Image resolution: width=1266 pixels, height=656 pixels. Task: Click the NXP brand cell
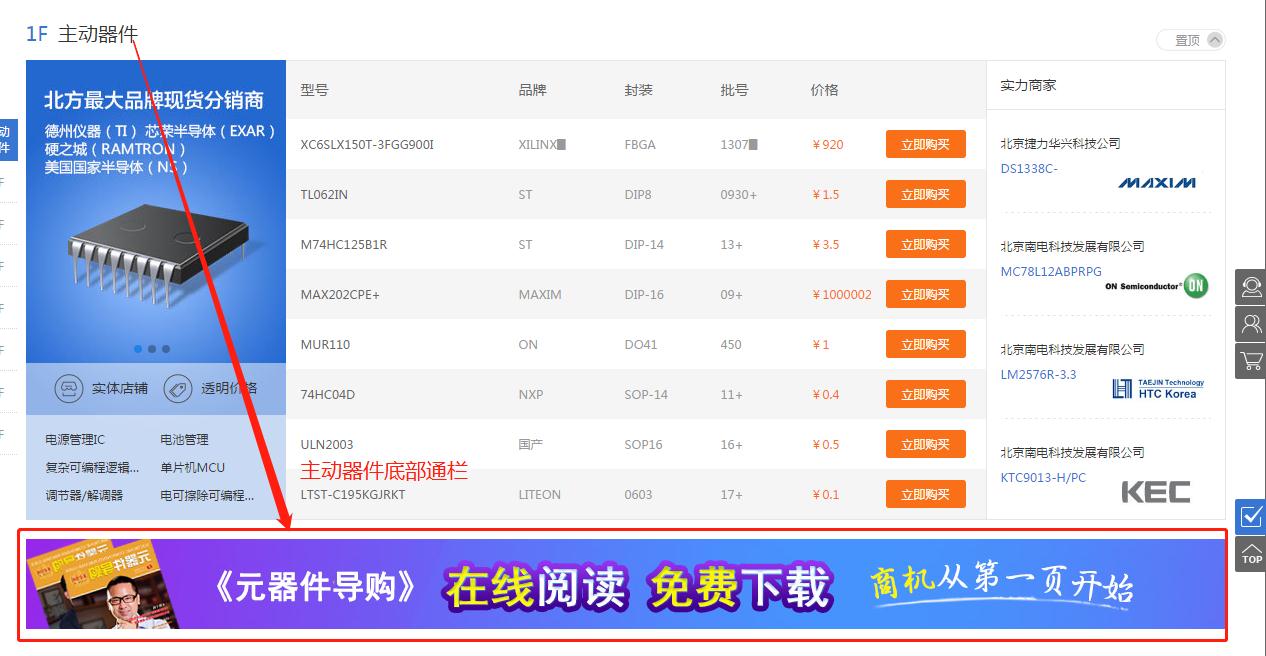tap(531, 394)
